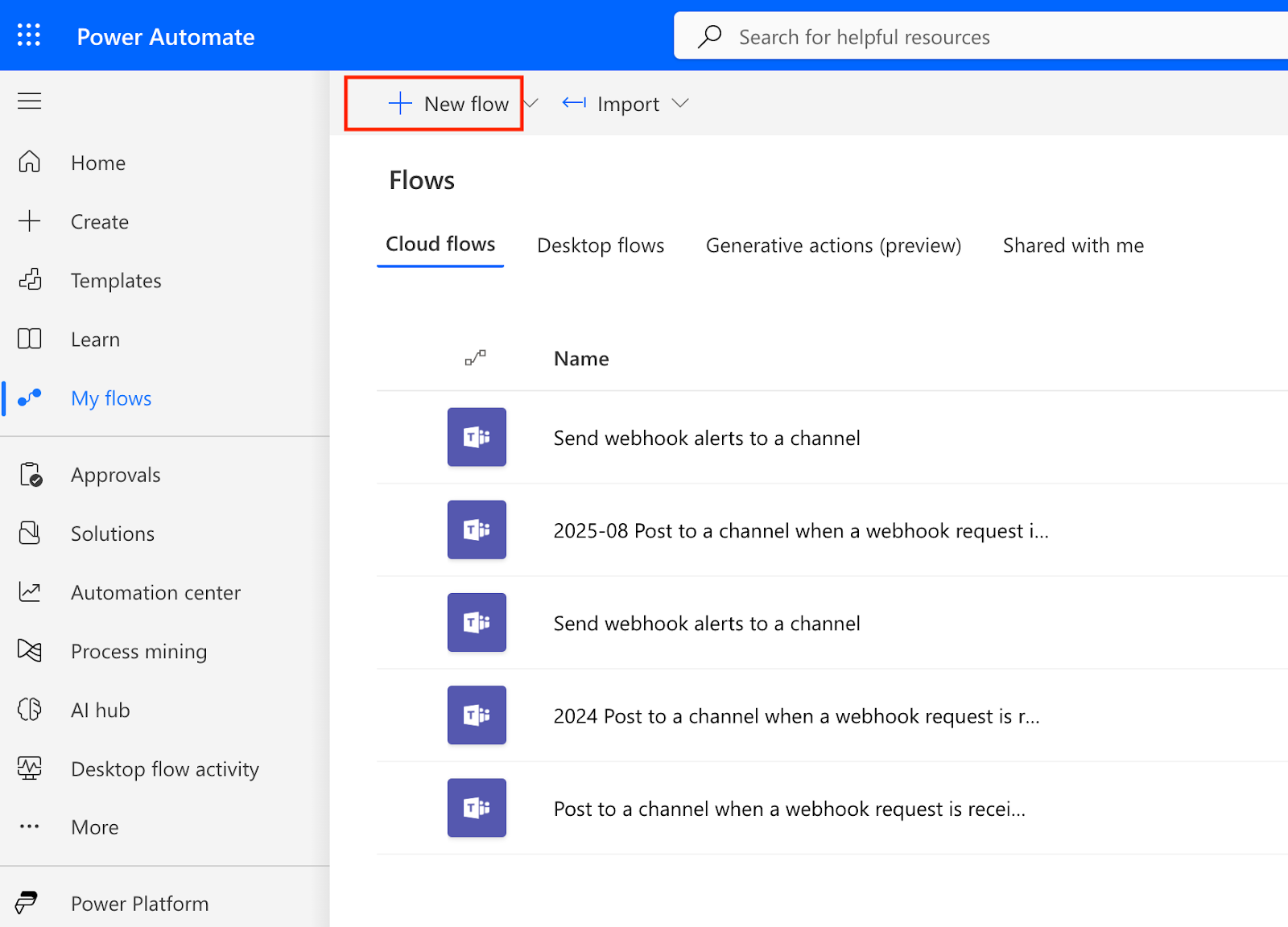Switch to the Desktop flows tab

601,245
